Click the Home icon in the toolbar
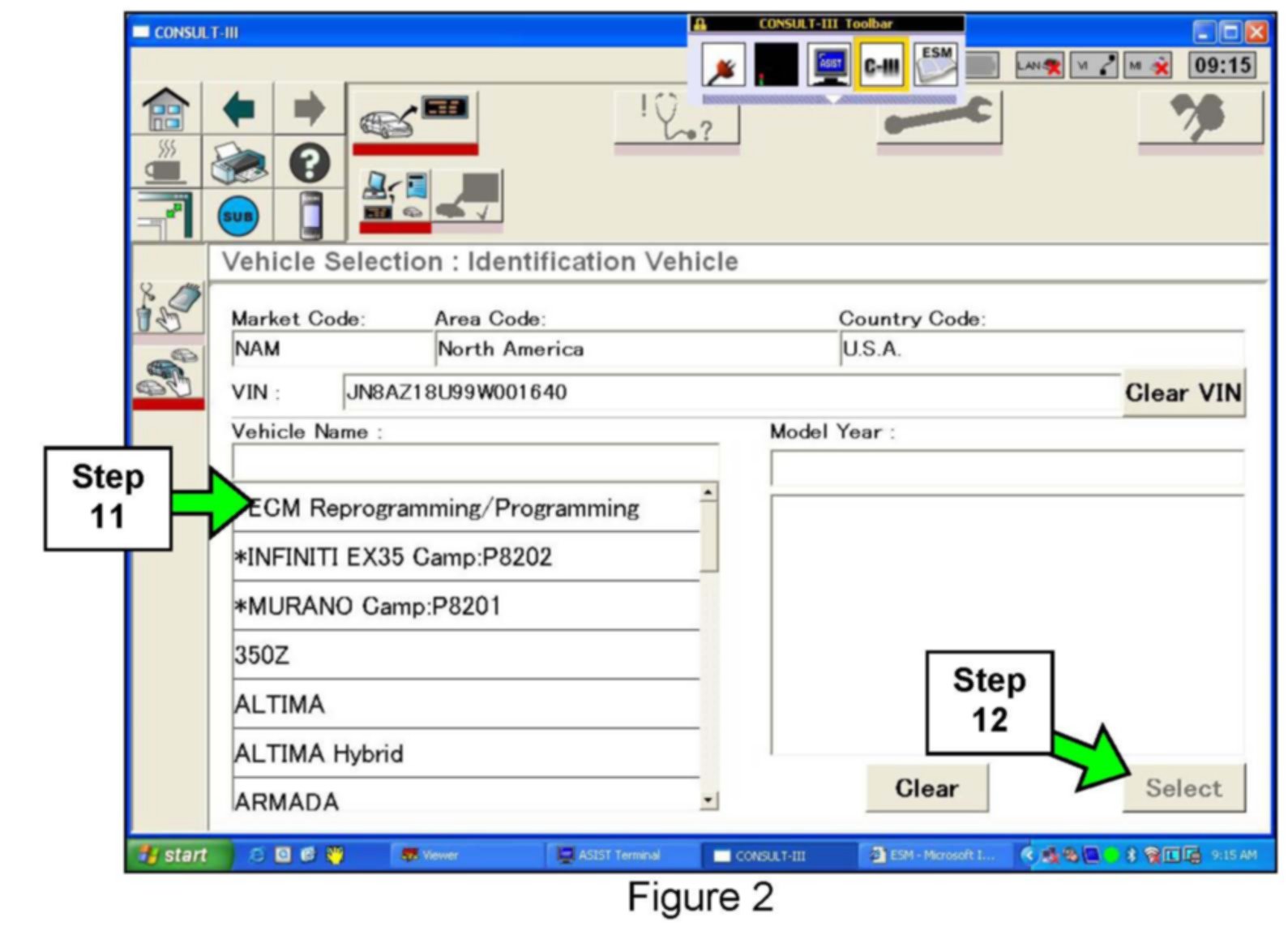Viewport: 1288px width, 935px height. click(165, 109)
